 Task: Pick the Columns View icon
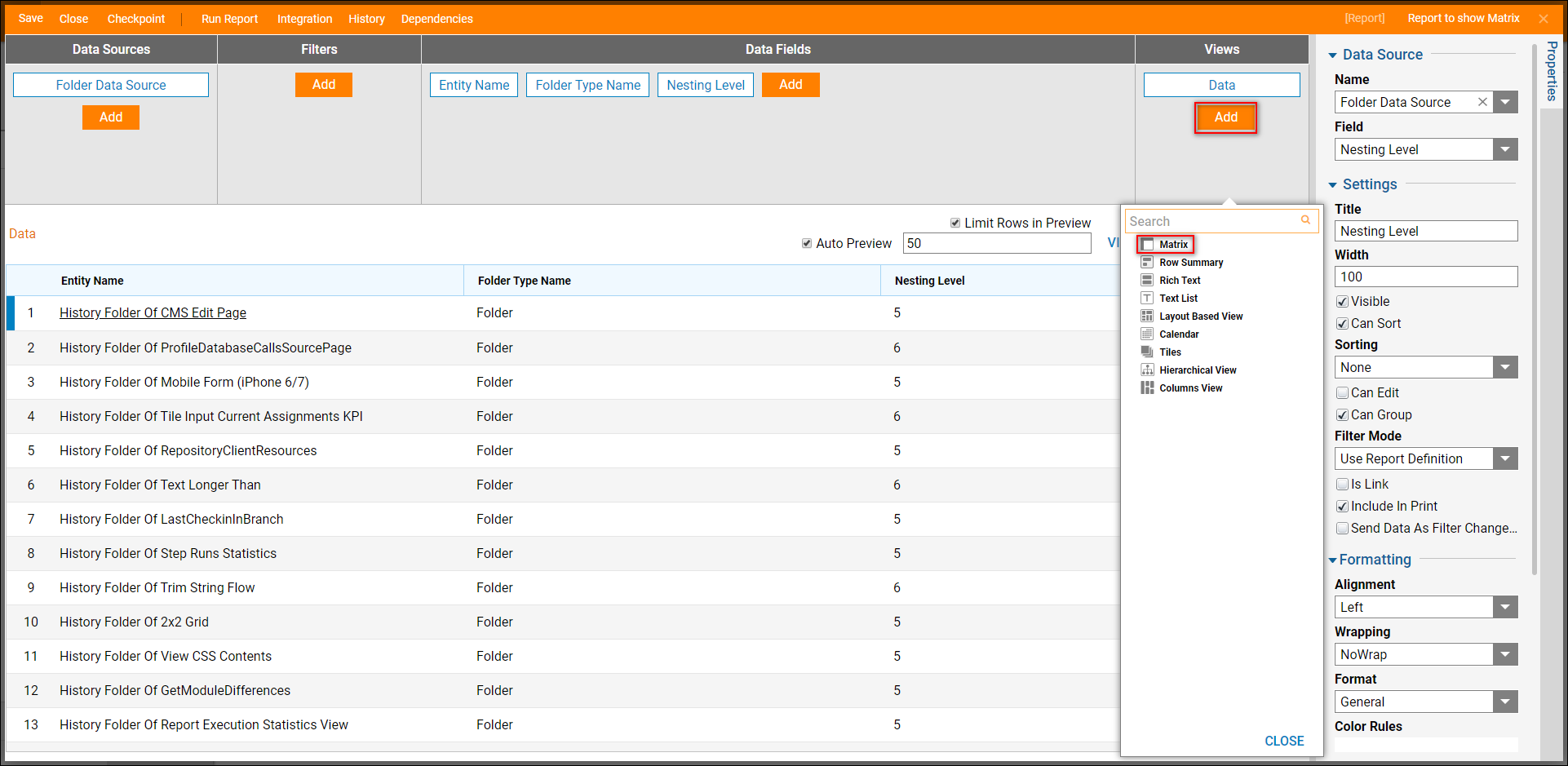click(x=1148, y=388)
